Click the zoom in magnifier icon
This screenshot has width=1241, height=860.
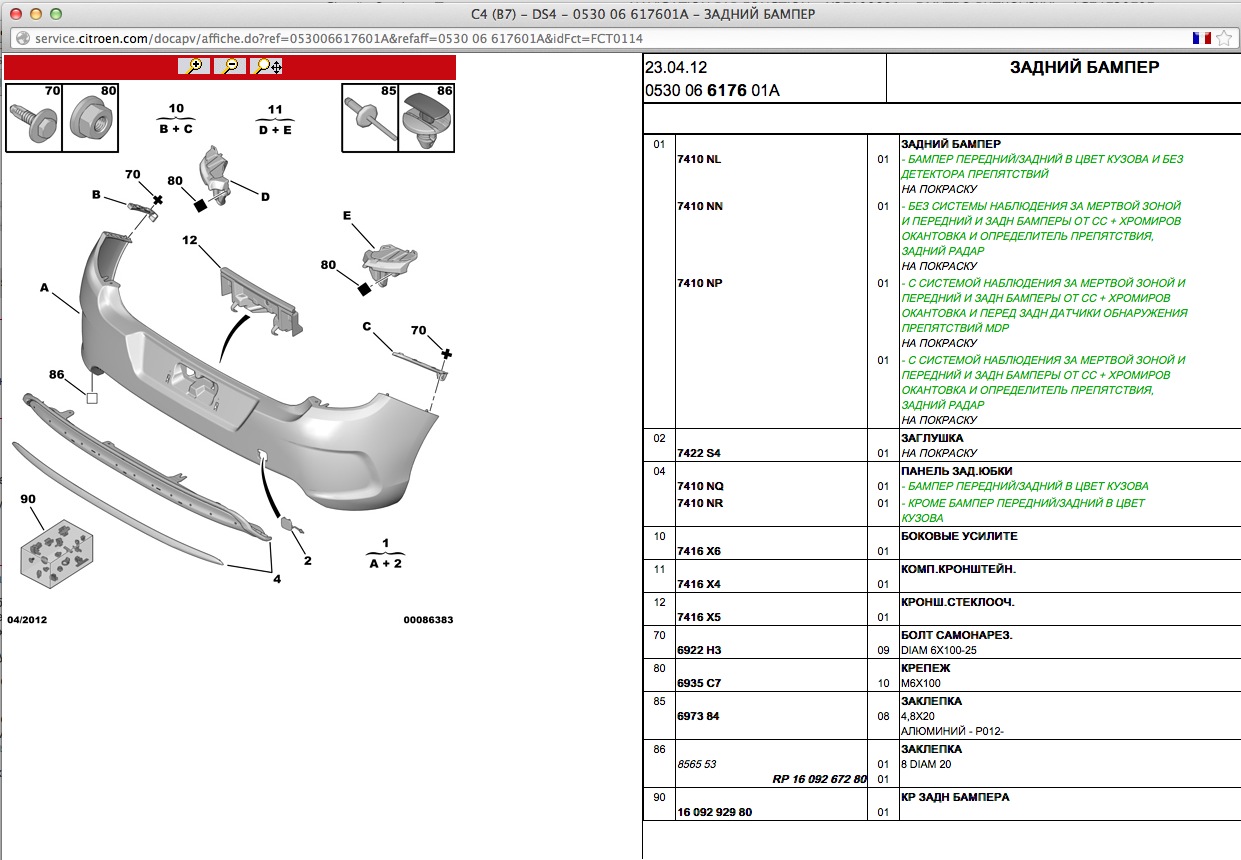point(195,66)
